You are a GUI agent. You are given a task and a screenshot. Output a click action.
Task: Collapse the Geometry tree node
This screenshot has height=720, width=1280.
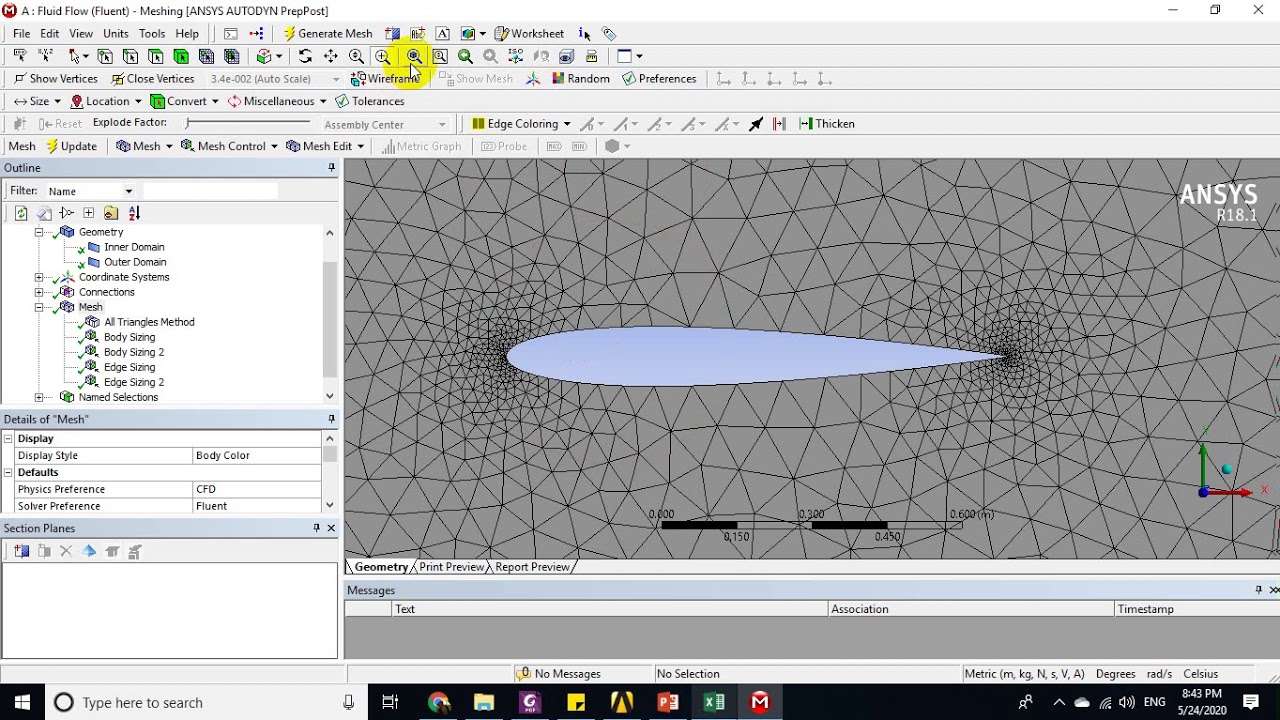click(x=39, y=232)
